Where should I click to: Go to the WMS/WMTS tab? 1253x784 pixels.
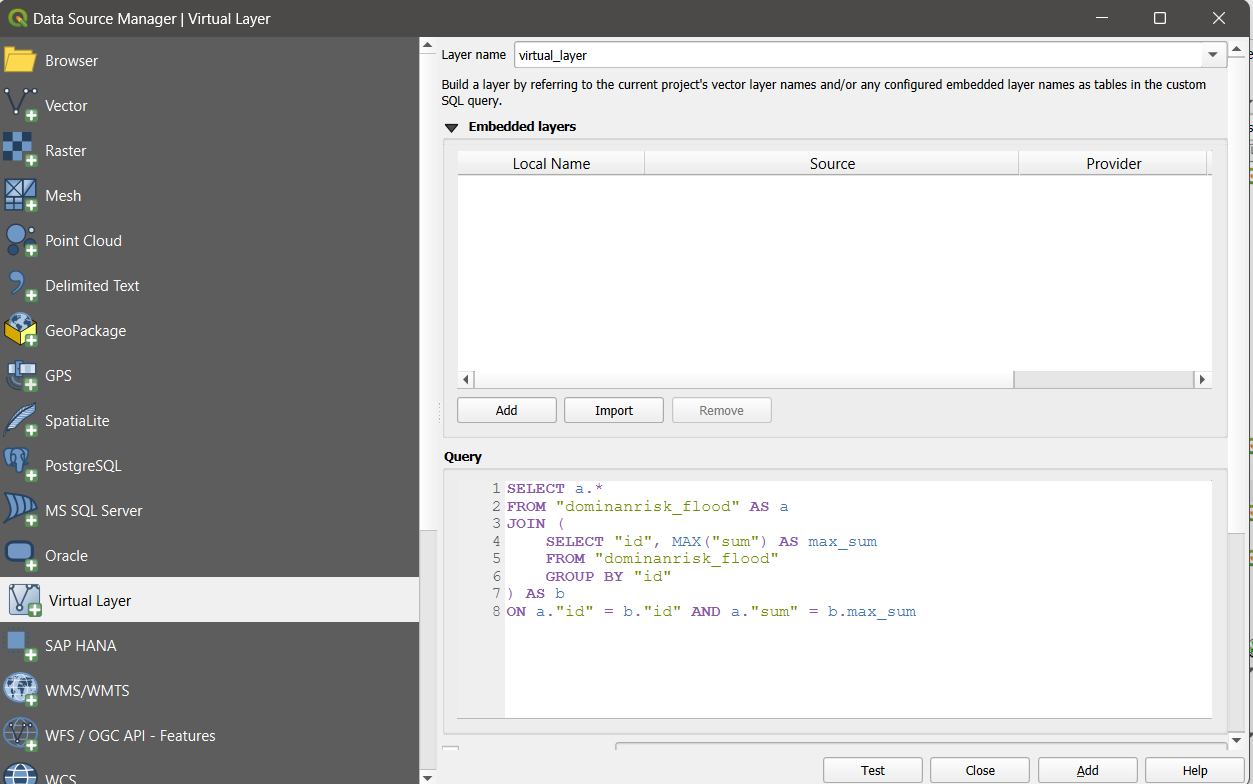pos(86,691)
